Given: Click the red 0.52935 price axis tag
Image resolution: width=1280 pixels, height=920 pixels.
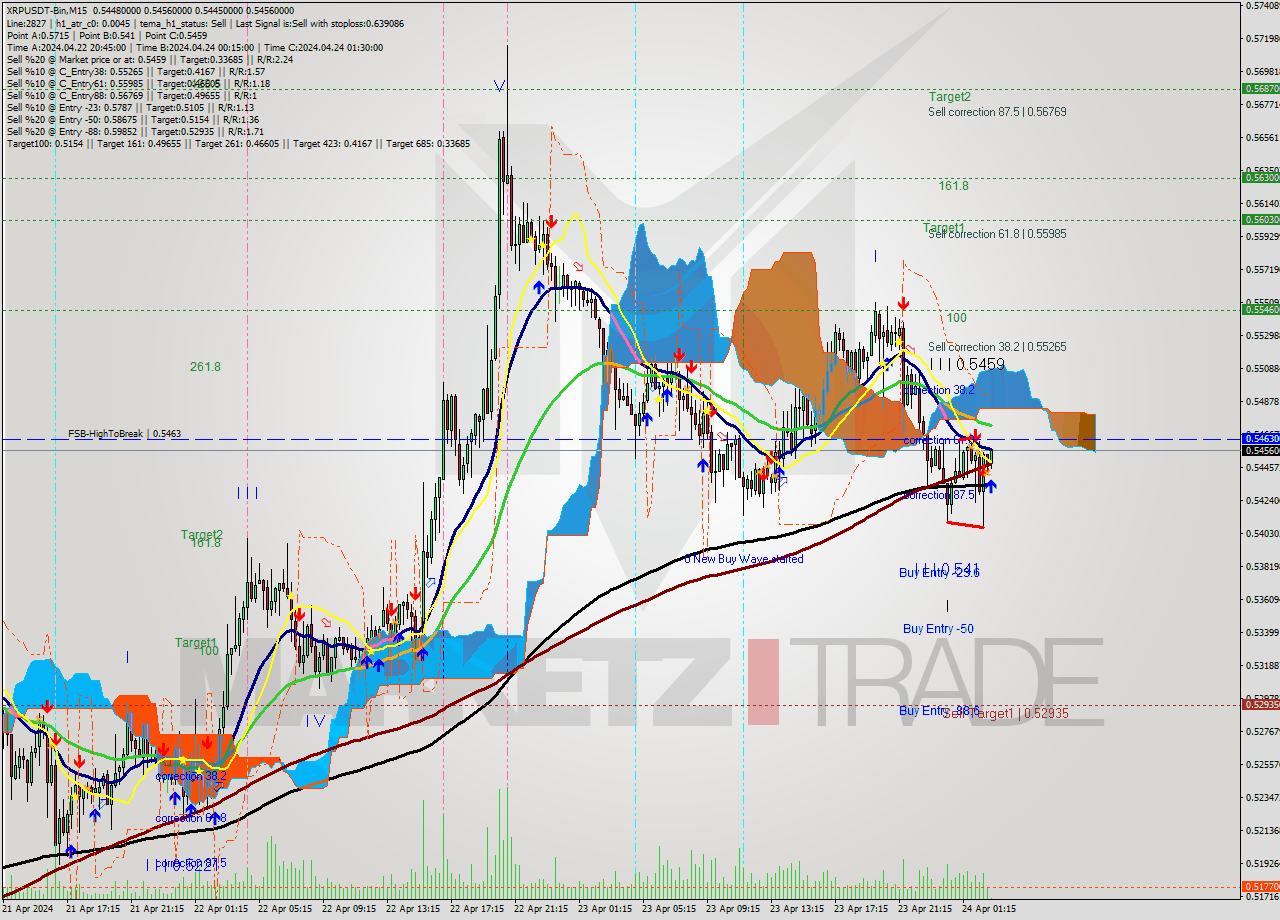Looking at the screenshot, I should point(1260,704).
